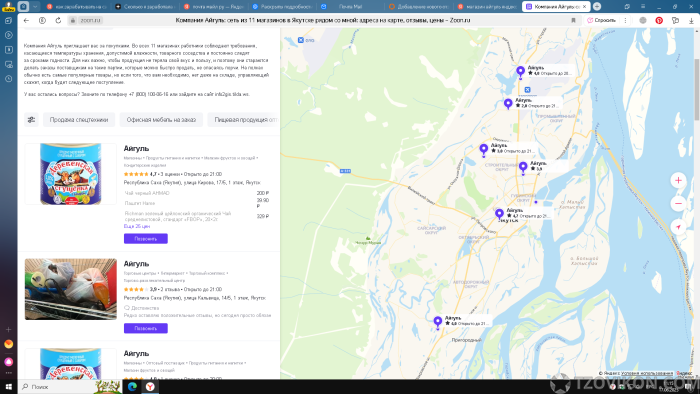Click the map geolocation arrow button
Screen dimensions: 700x394
click(x=678, y=227)
